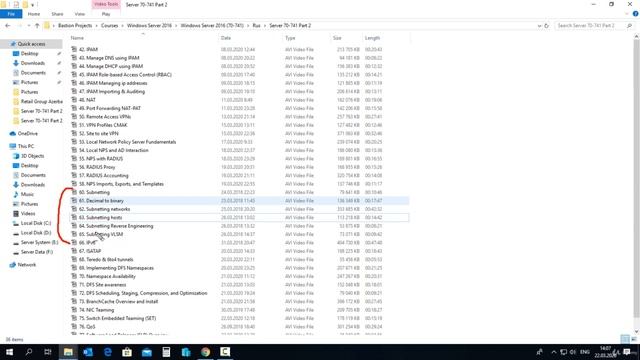Select file icon for 52. Site to site VPN

click(x=74, y=133)
